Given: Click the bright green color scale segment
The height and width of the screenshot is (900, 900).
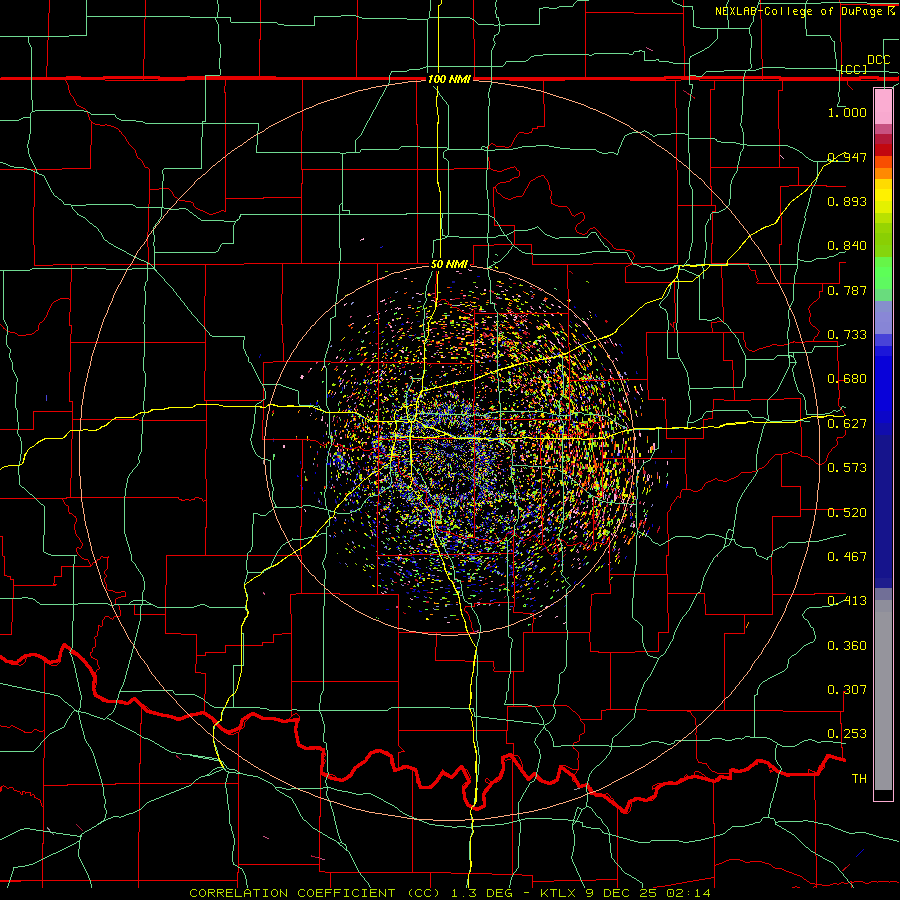Looking at the screenshot, I should (x=883, y=273).
